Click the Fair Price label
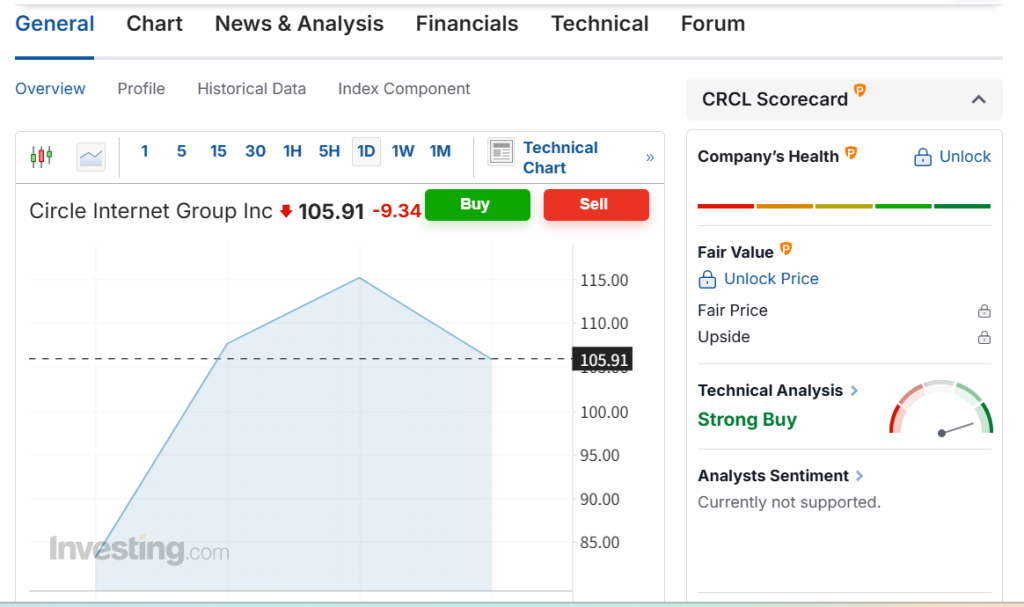Image resolution: width=1024 pixels, height=607 pixels. click(x=733, y=311)
